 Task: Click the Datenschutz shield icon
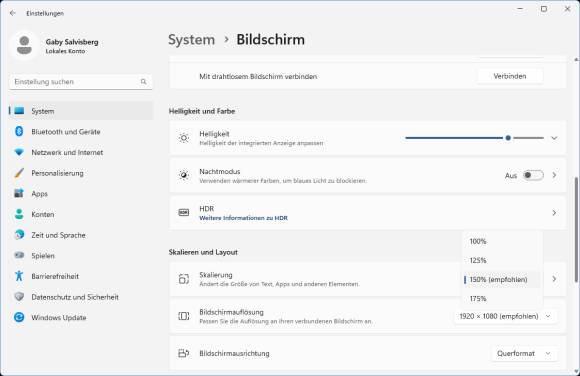coord(19,296)
